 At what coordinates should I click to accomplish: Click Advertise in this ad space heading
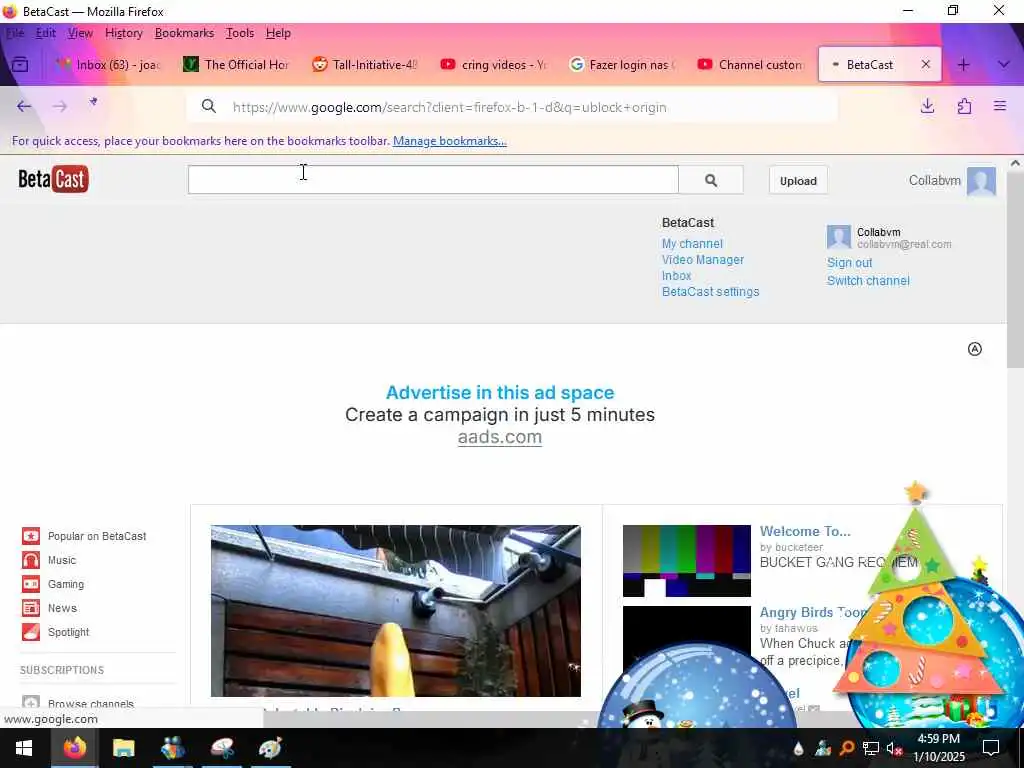[500, 392]
